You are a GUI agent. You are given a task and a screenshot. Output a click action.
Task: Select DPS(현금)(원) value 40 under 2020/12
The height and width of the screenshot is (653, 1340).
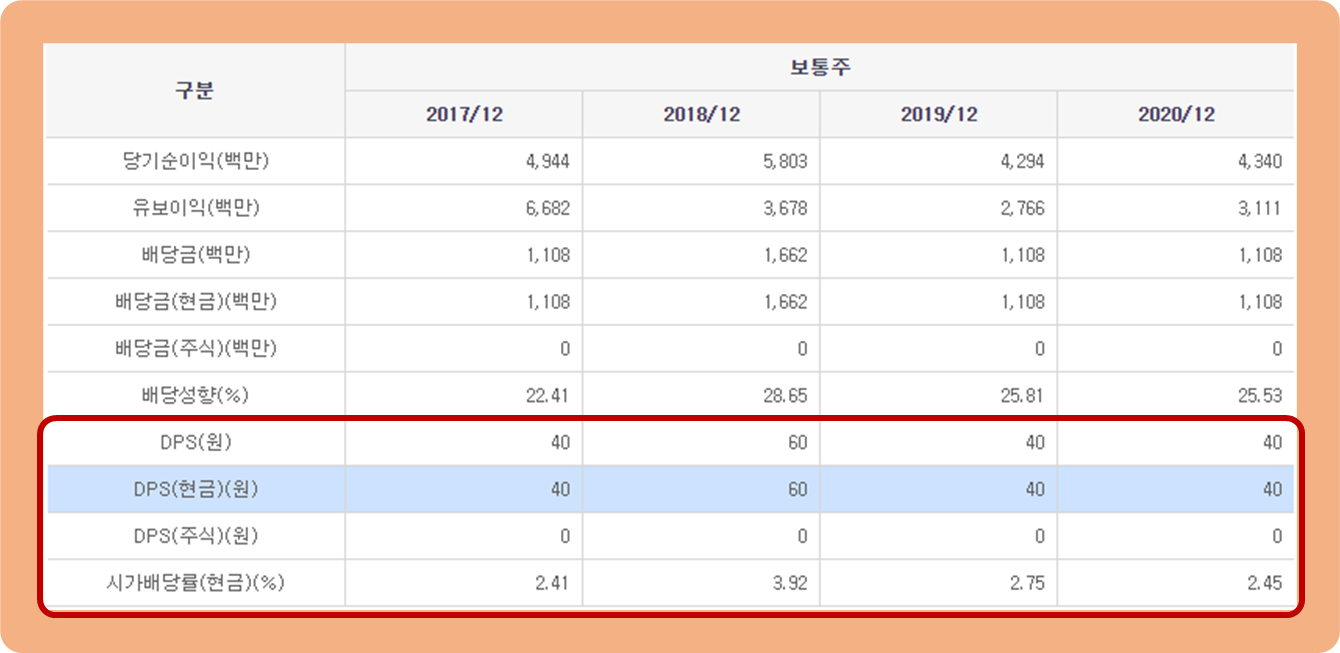(1272, 489)
